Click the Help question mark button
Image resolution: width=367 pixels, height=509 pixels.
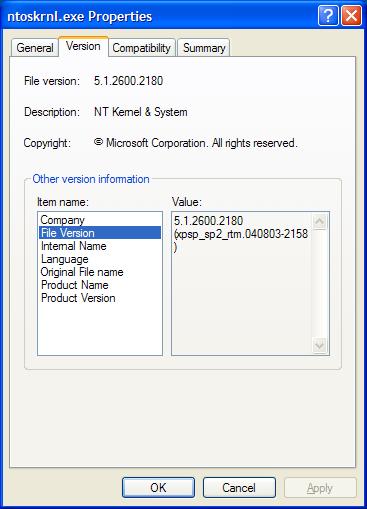(x=328, y=16)
